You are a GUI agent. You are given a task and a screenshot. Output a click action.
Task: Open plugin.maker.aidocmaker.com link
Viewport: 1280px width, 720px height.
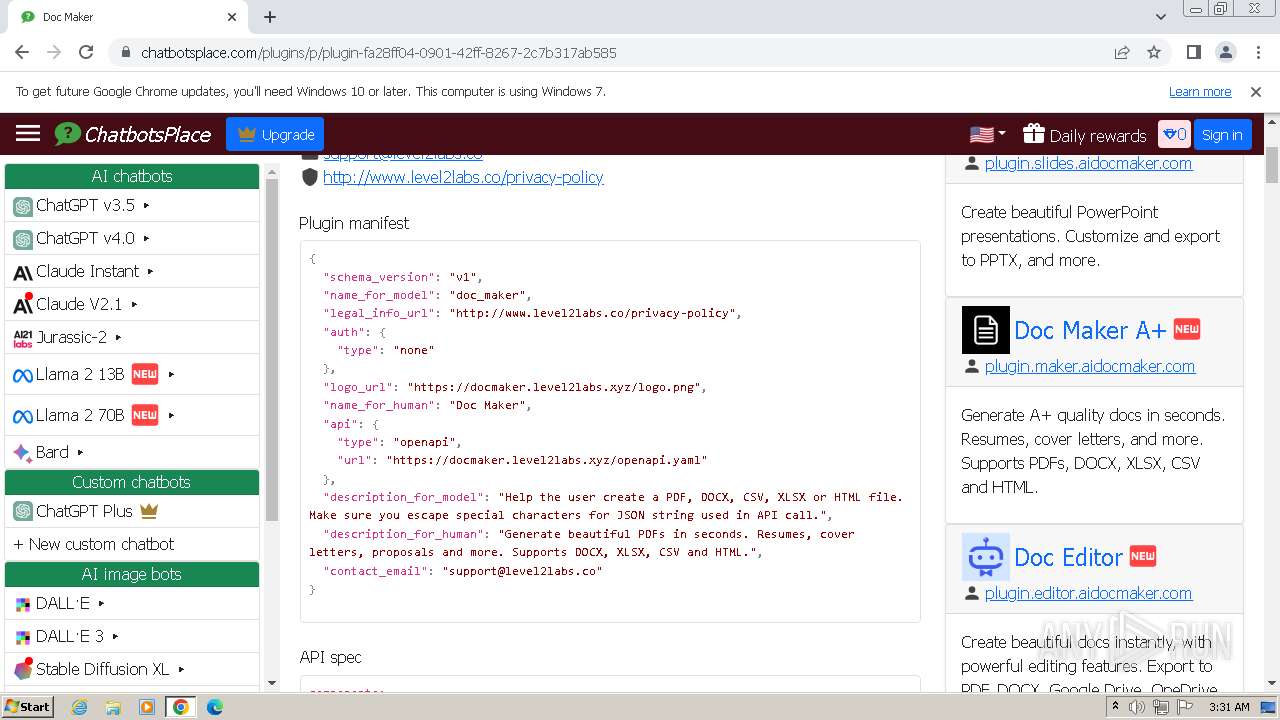pyautogui.click(x=1090, y=366)
